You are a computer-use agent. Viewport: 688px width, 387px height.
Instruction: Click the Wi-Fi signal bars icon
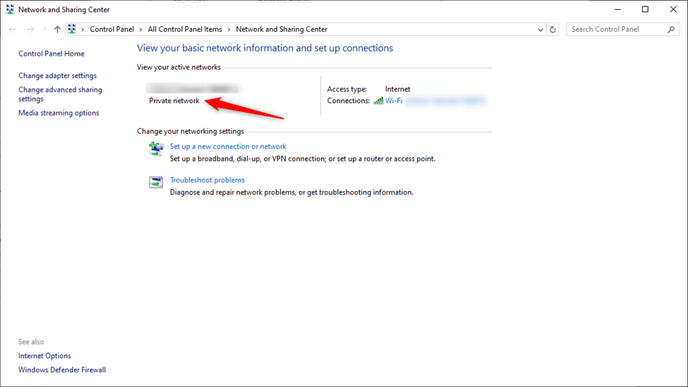click(378, 100)
